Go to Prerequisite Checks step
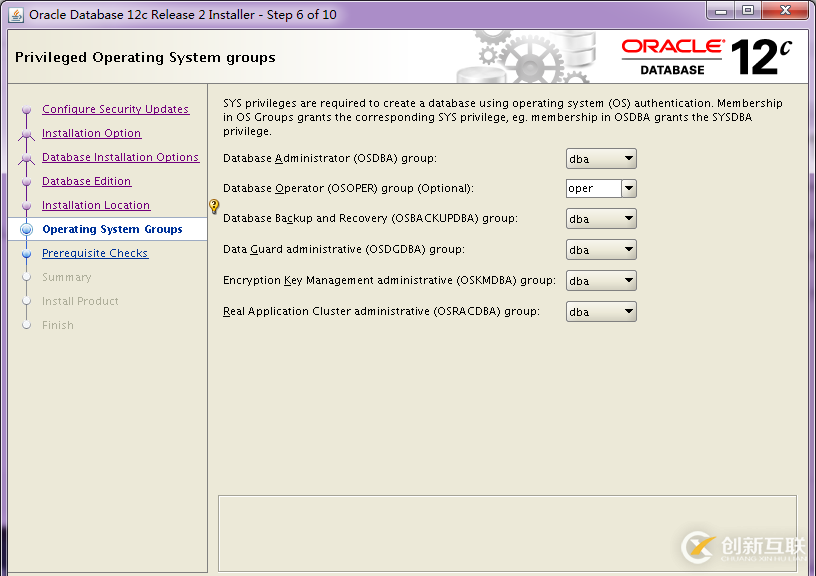This screenshot has height=576, width=816. point(95,253)
